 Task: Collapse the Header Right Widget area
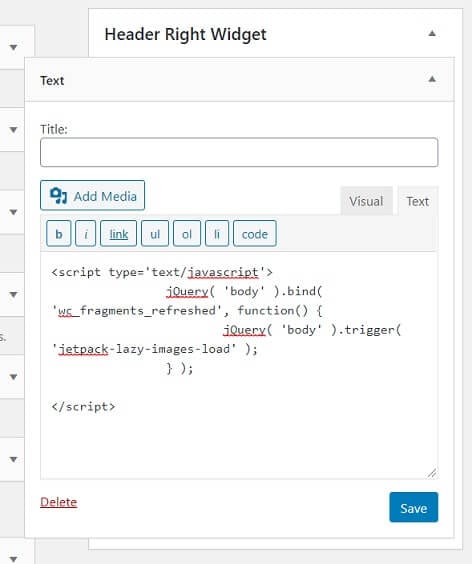(432, 34)
